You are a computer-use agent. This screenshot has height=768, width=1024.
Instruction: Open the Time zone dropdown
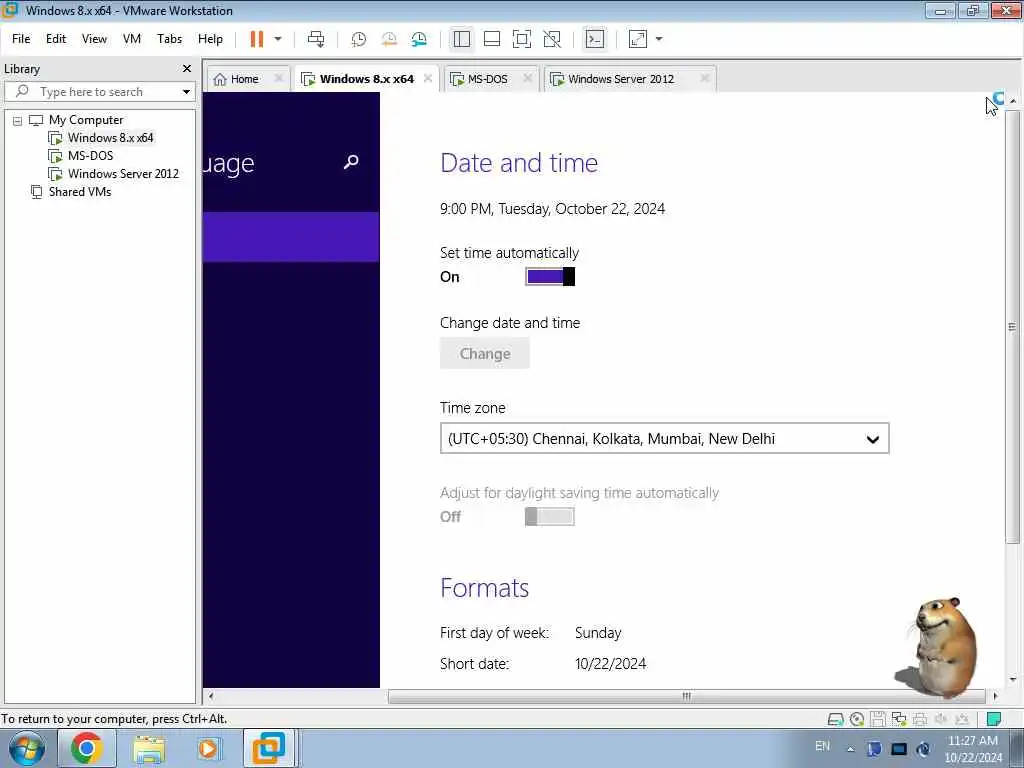(665, 438)
